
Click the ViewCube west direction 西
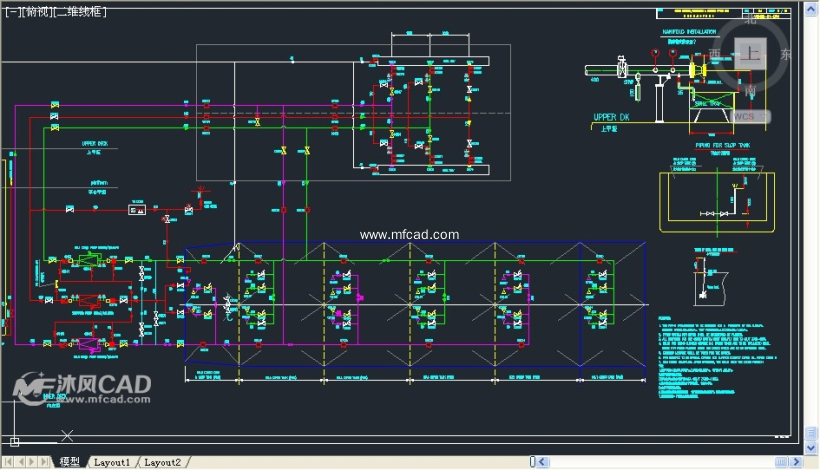click(x=714, y=54)
